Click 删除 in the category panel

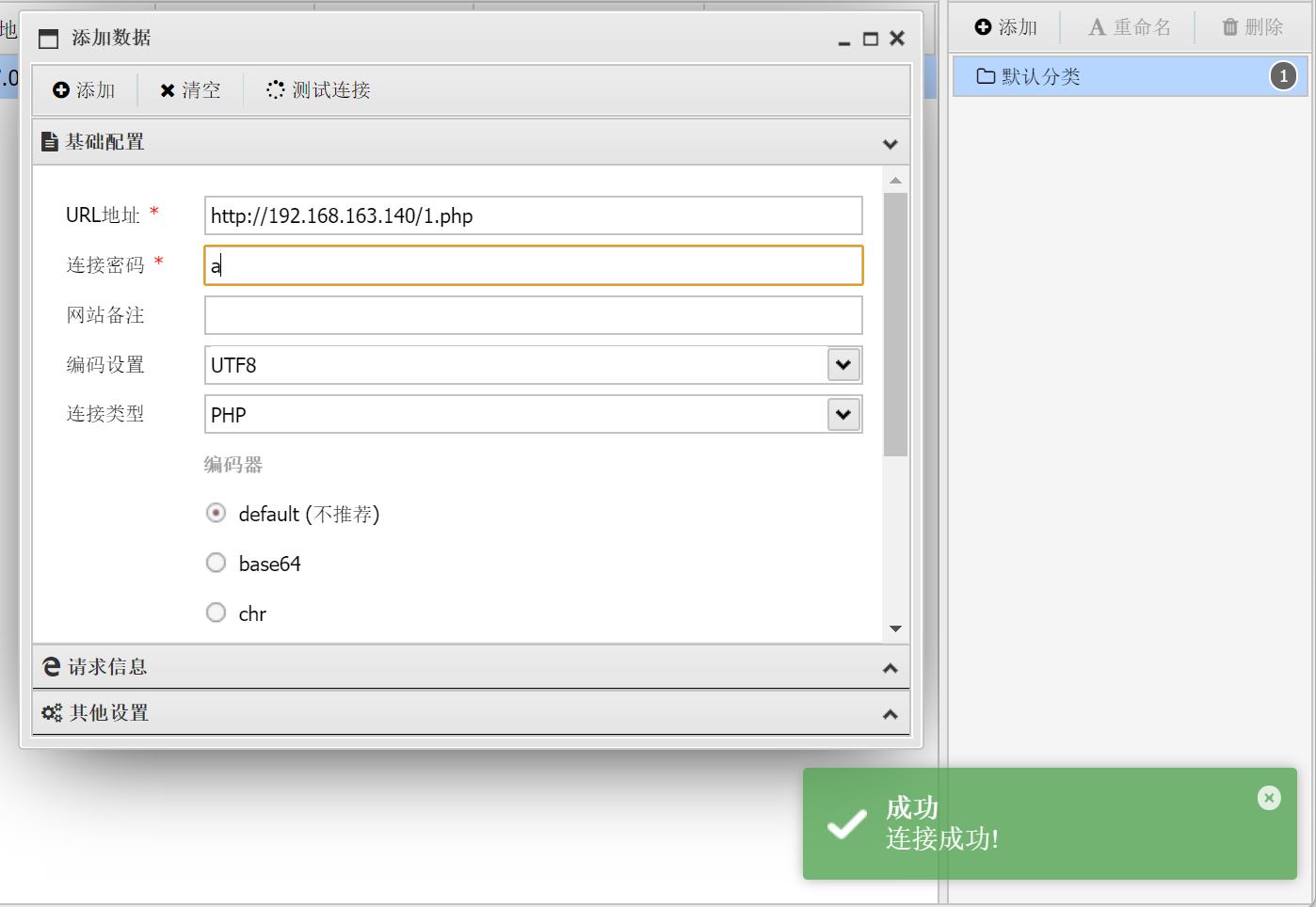click(x=1252, y=27)
